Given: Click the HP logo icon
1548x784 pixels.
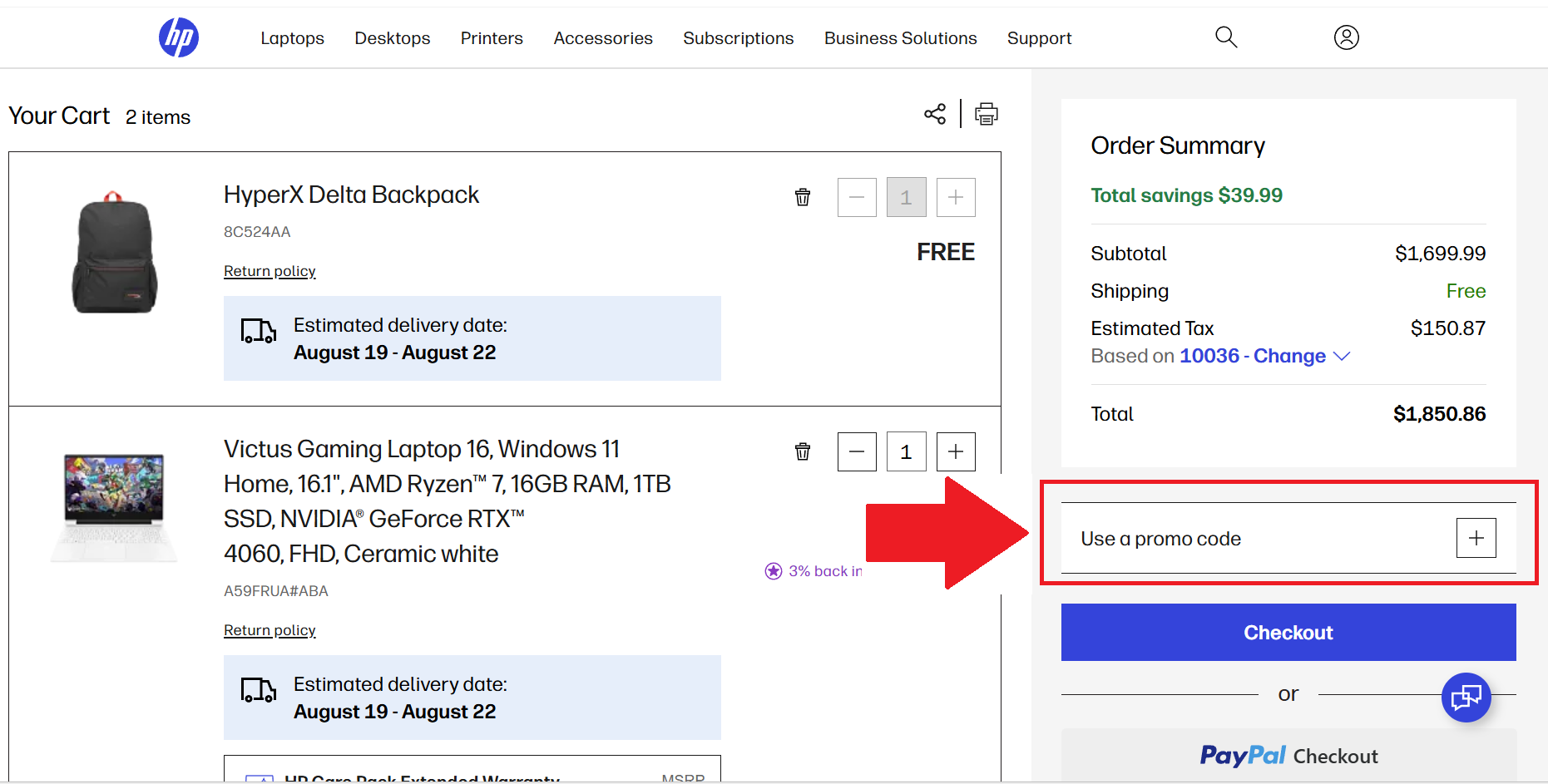Looking at the screenshot, I should (x=179, y=37).
